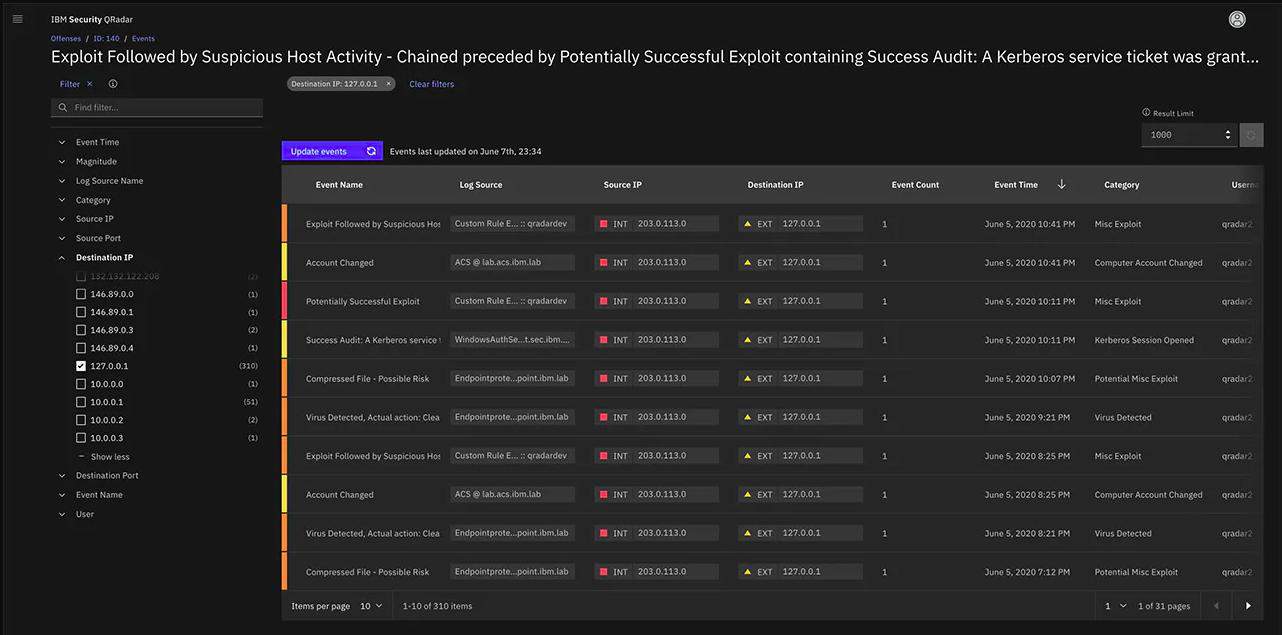
Task: Toggle the 146.89.0.0 checkbox
Action: tap(81, 294)
